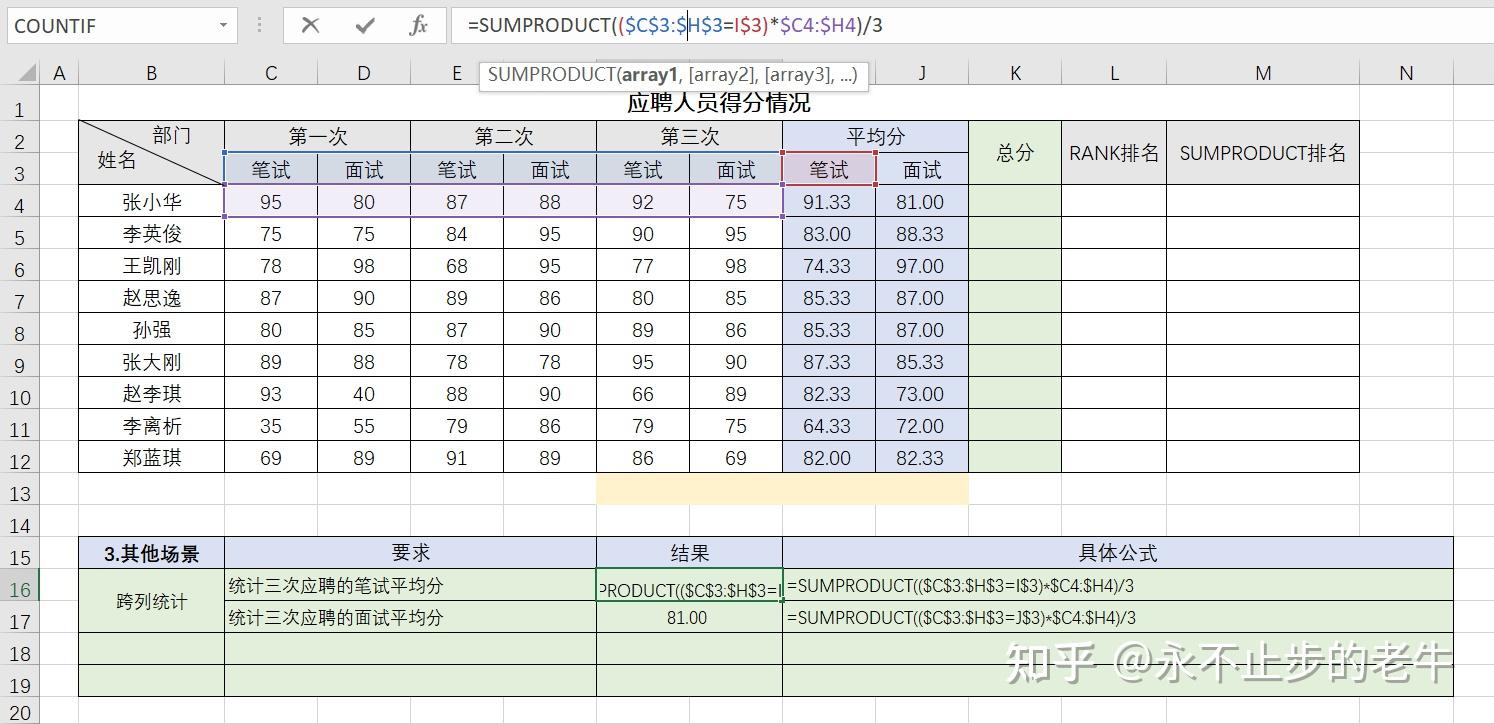Click name cell 王凯刚

152,266
